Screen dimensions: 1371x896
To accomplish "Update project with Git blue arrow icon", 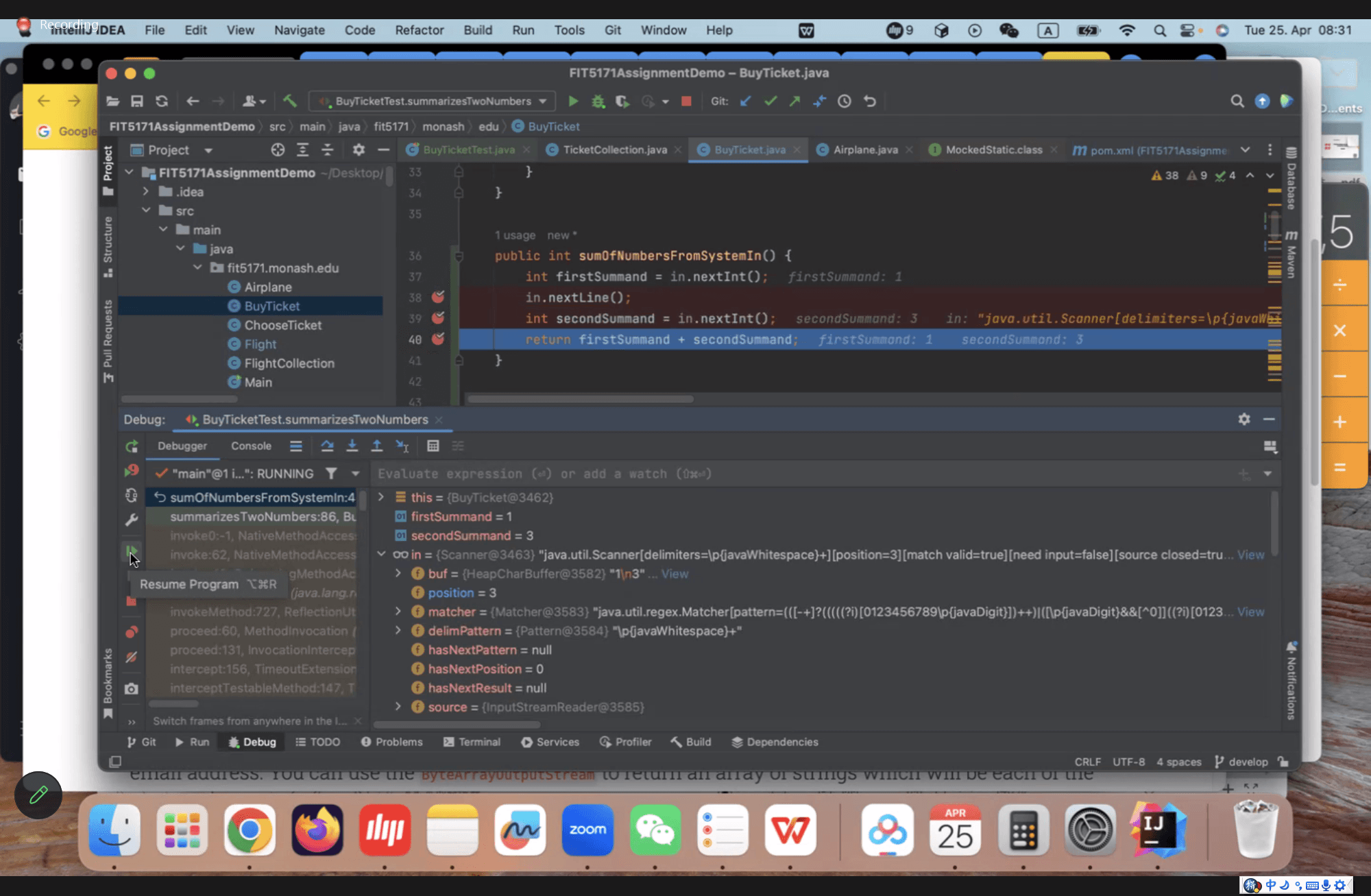I will pos(745,101).
